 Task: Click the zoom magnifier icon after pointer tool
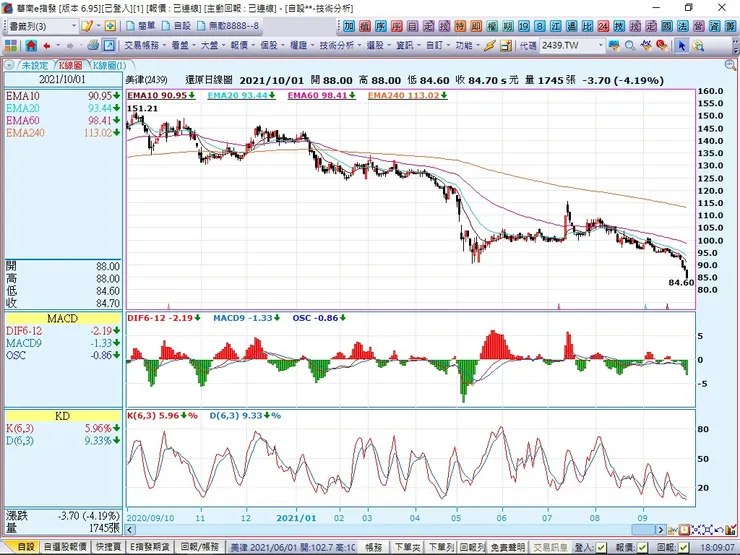tap(698, 46)
